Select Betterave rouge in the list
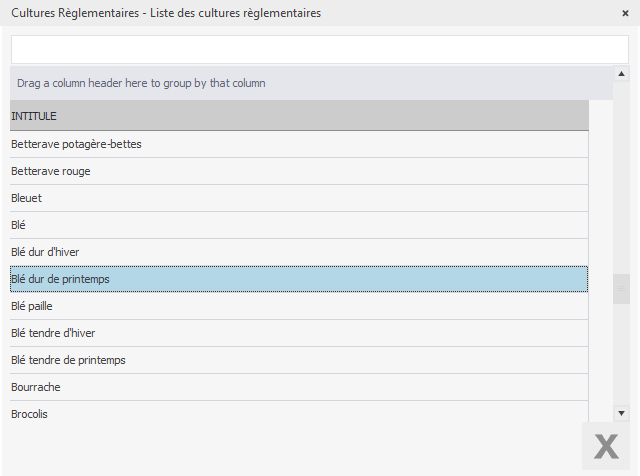The image size is (640, 476). 299,171
